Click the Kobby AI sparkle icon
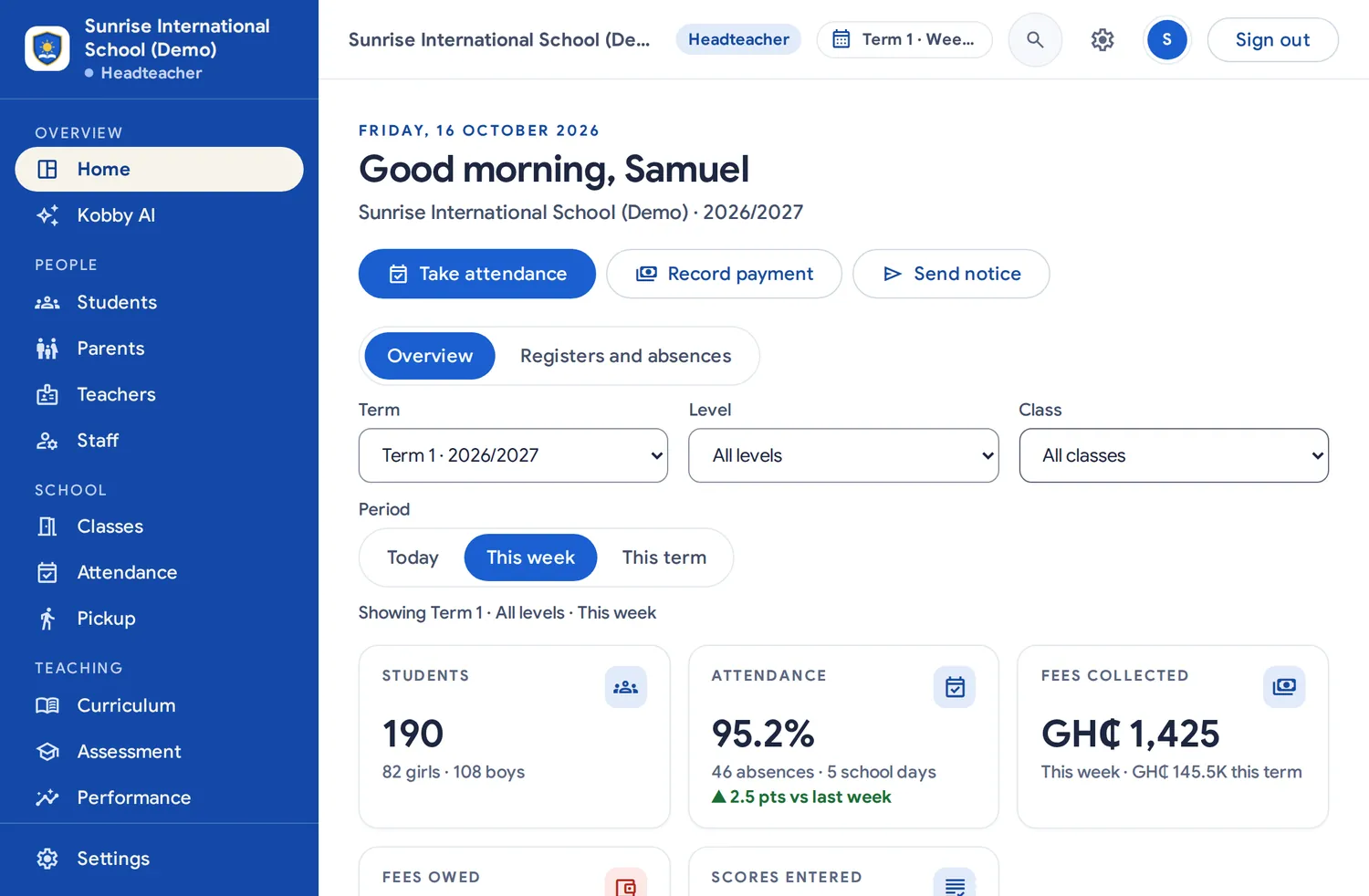 click(47, 215)
